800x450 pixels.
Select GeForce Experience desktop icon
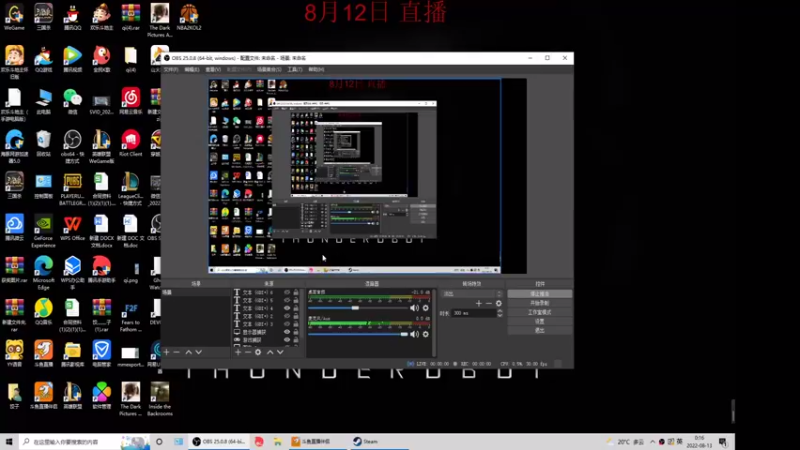(x=43, y=231)
